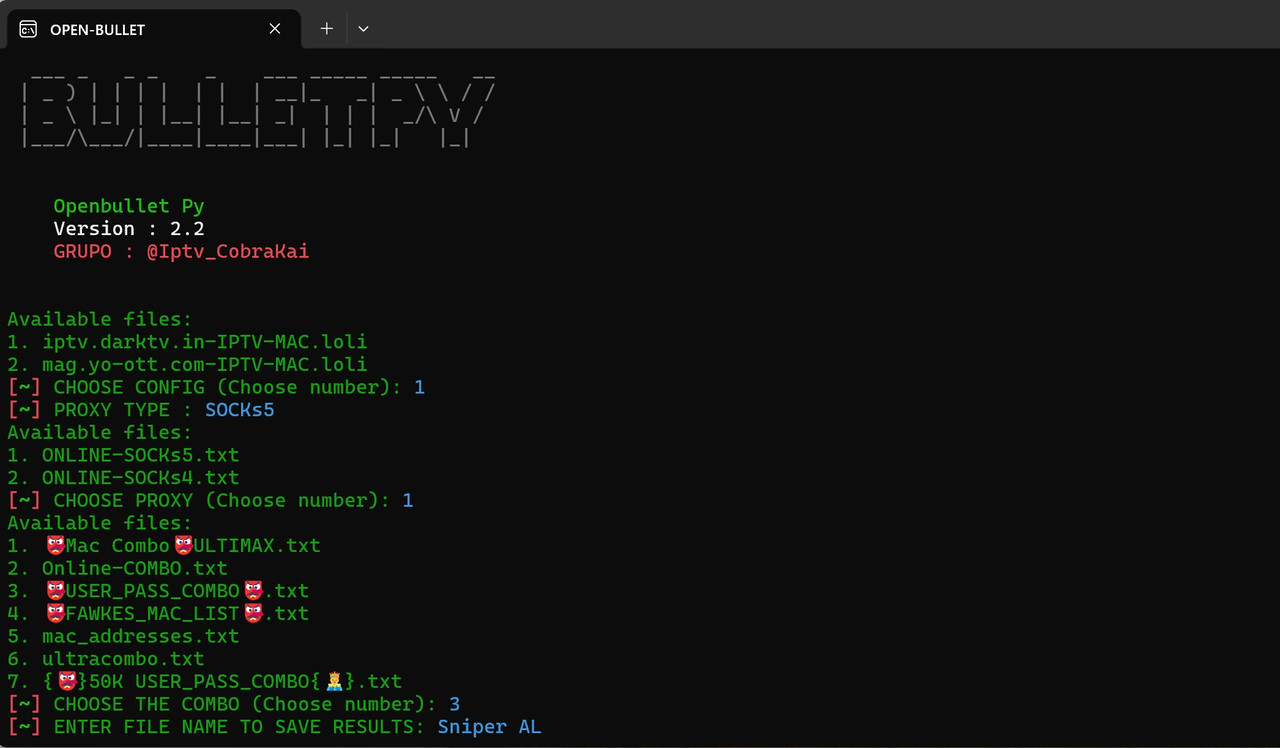1280x748 pixels.
Task: Click the BULLETPY ASCII art banner
Action: click(258, 111)
